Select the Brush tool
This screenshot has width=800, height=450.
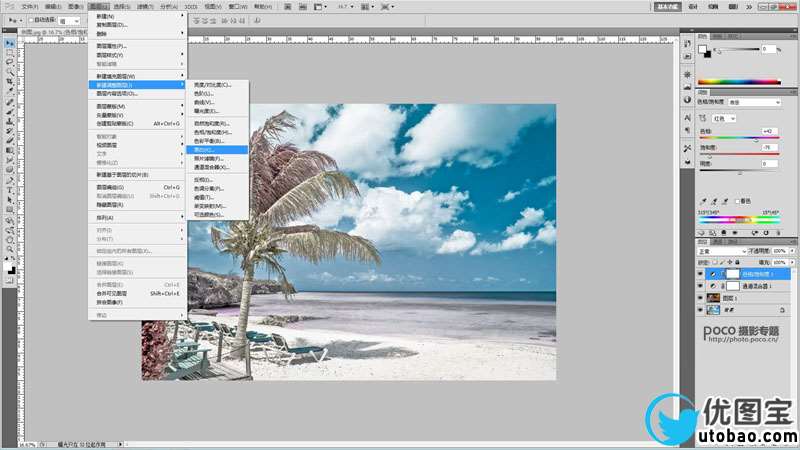click(10, 112)
